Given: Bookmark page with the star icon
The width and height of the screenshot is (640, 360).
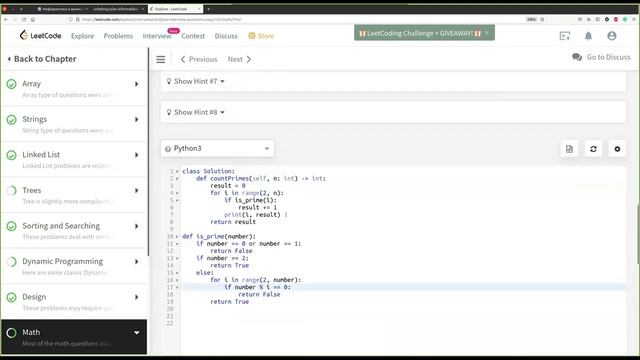Looking at the screenshot, I should [542, 19].
